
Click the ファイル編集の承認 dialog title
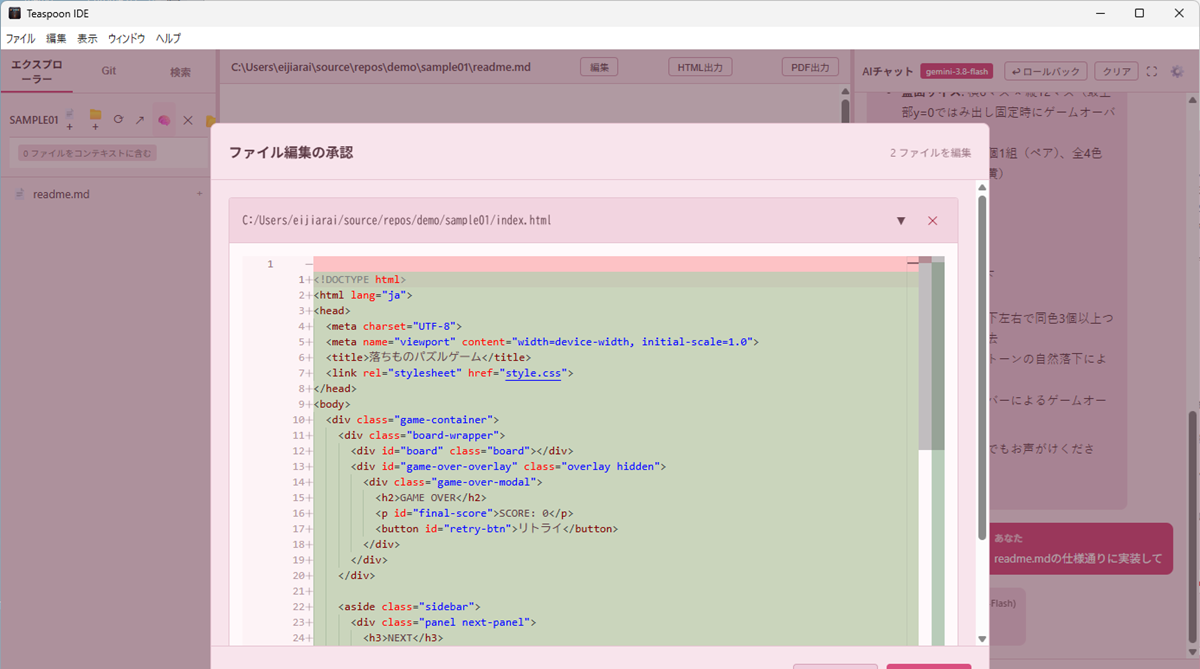pyautogui.click(x=291, y=152)
